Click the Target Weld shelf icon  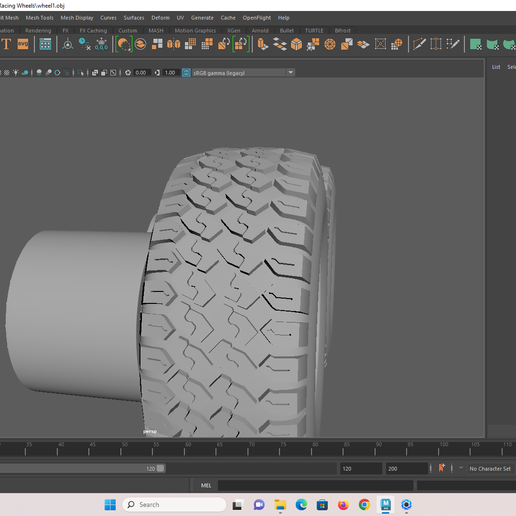363,44
